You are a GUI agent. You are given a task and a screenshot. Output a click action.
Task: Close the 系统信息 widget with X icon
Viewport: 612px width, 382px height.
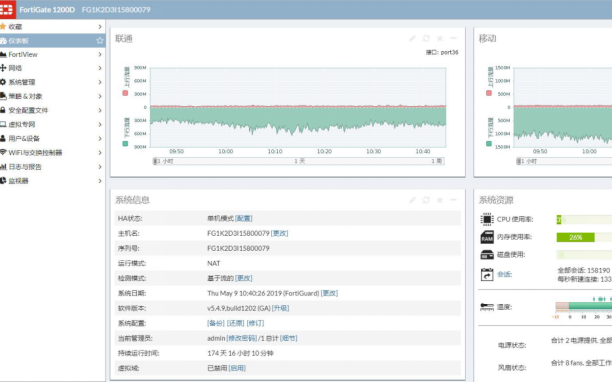(440, 200)
